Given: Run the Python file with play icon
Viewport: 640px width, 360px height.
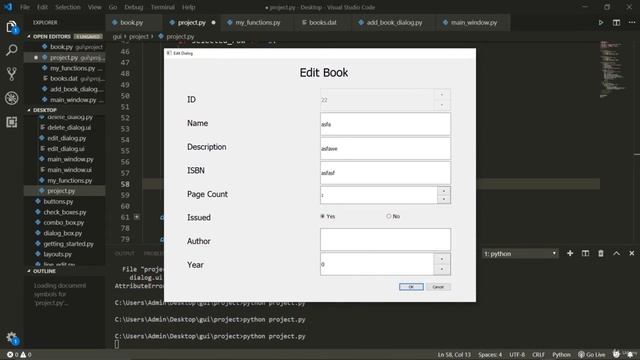Looking at the screenshot, I should pos(601,22).
